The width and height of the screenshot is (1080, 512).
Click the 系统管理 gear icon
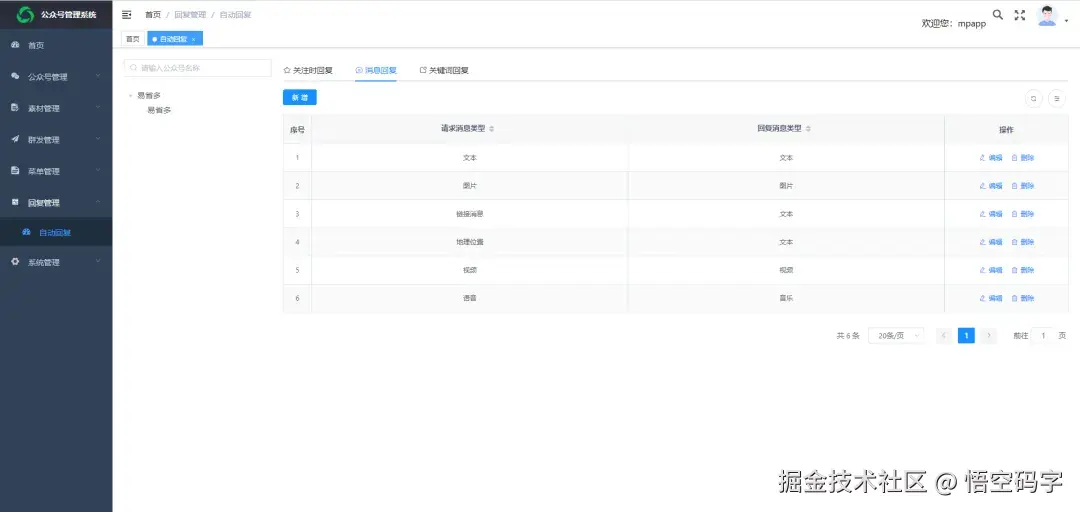(15, 262)
